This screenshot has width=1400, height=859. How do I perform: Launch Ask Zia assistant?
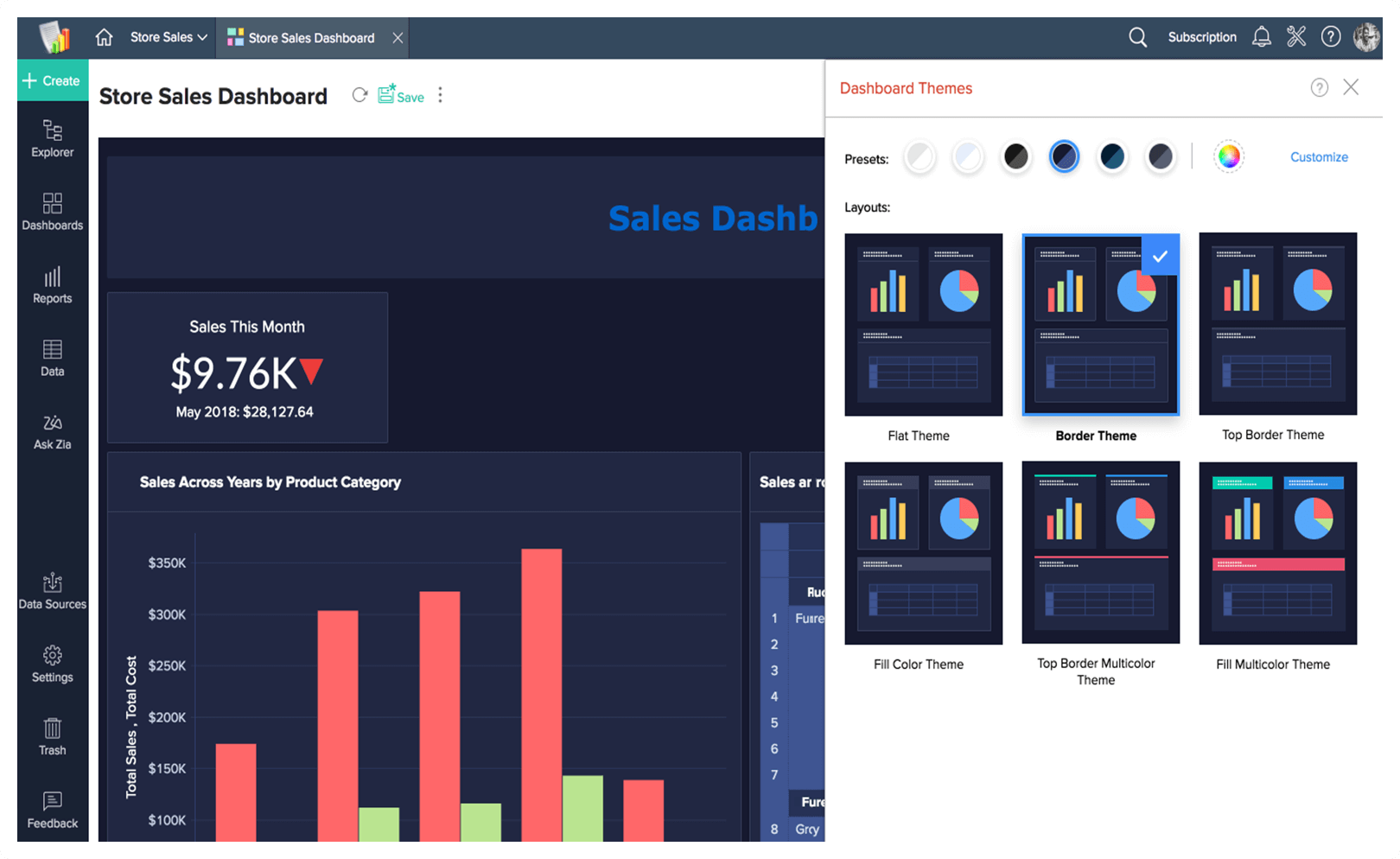click(52, 430)
